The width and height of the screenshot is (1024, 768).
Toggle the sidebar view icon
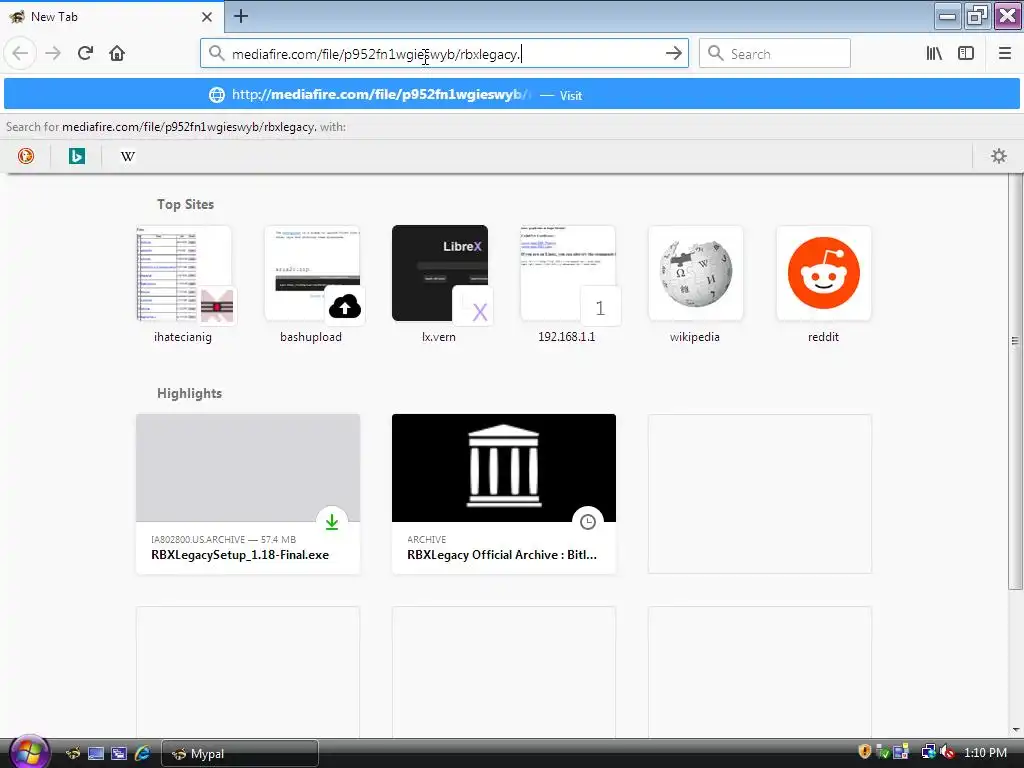[966, 54]
